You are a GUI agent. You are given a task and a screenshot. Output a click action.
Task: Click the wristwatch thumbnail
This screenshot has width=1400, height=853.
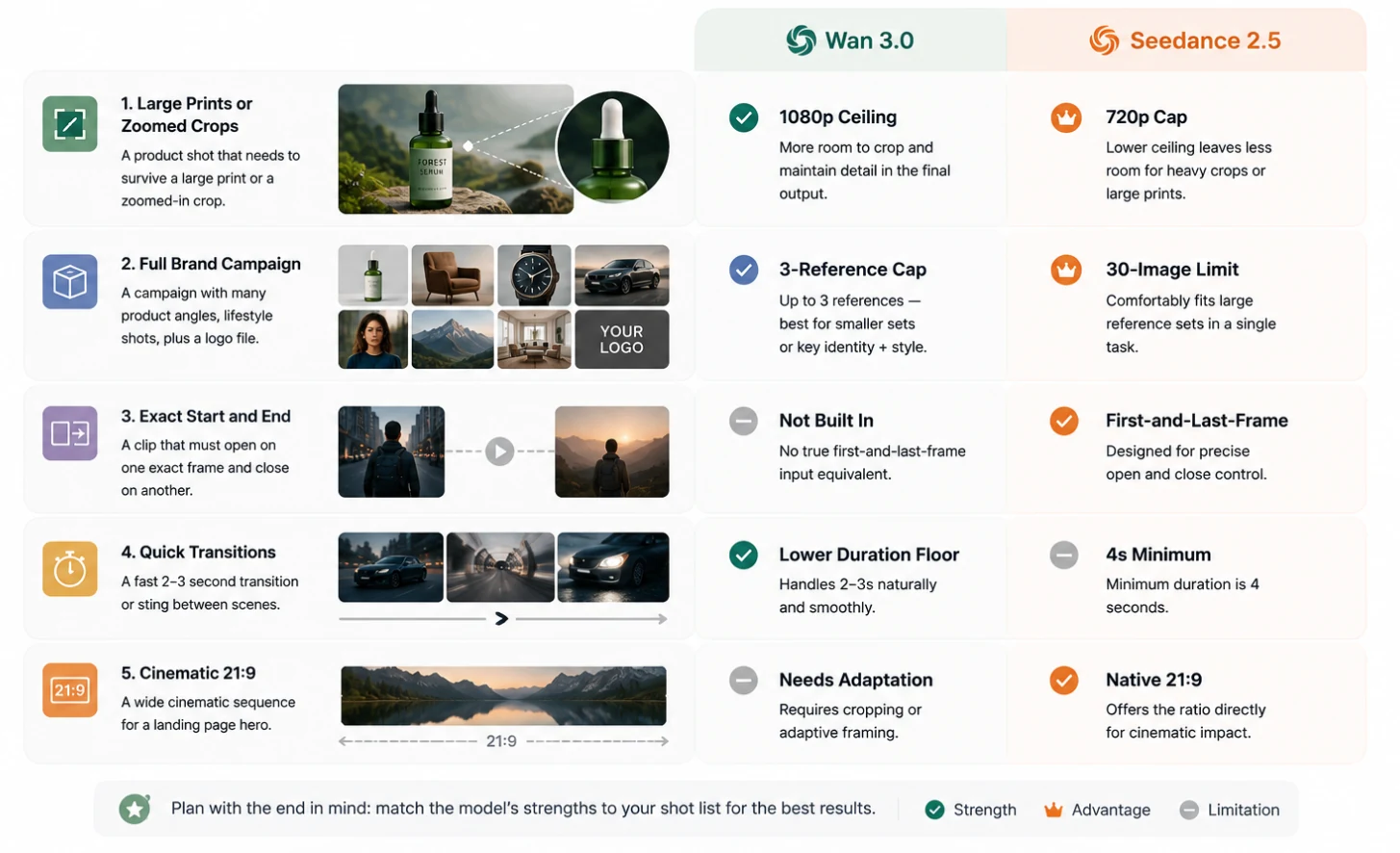(x=534, y=275)
